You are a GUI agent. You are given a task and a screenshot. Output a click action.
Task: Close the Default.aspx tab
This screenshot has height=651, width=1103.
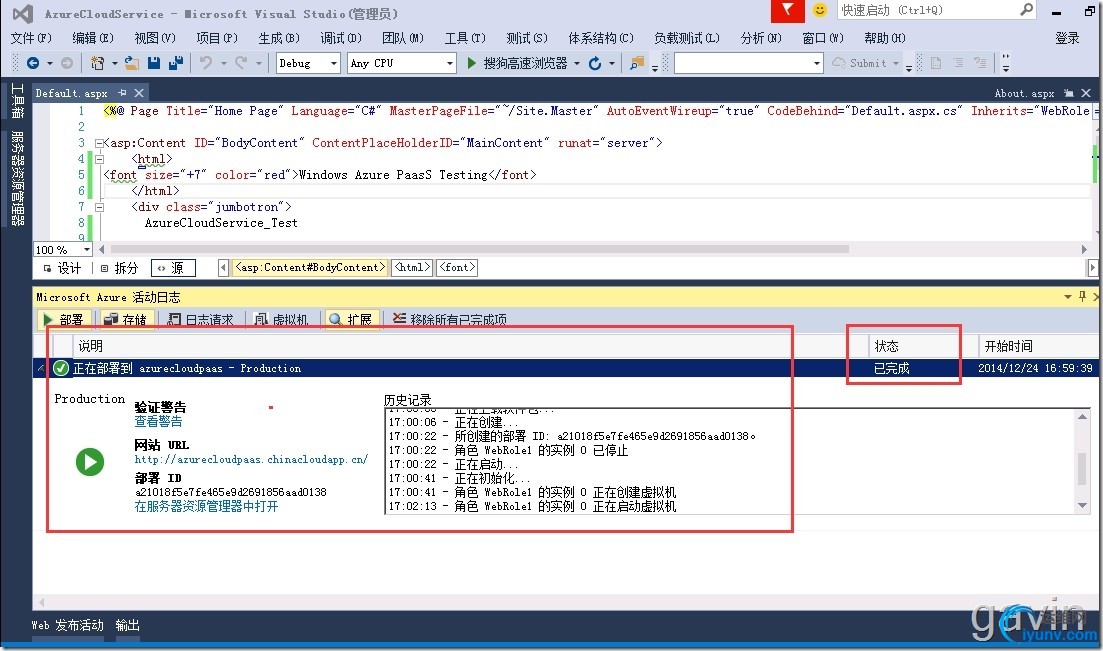[x=139, y=93]
